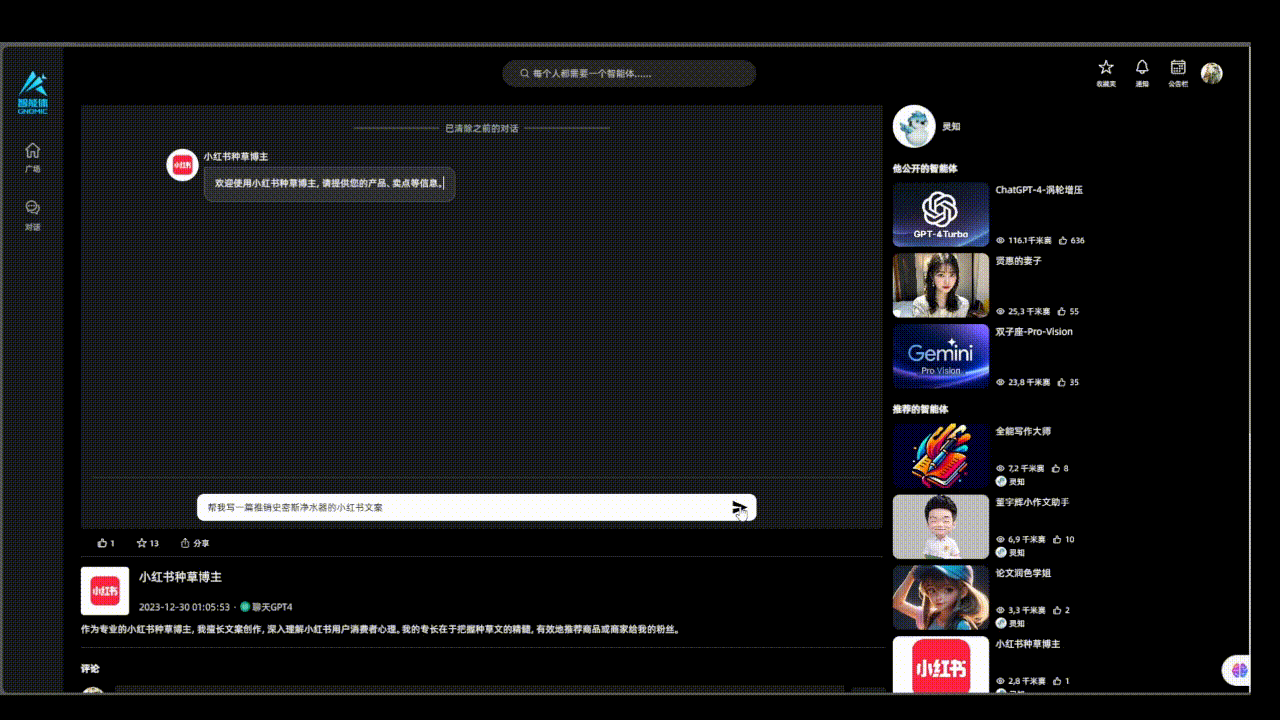Click the 评论 comments heading
1280x720 pixels.
(x=90, y=669)
